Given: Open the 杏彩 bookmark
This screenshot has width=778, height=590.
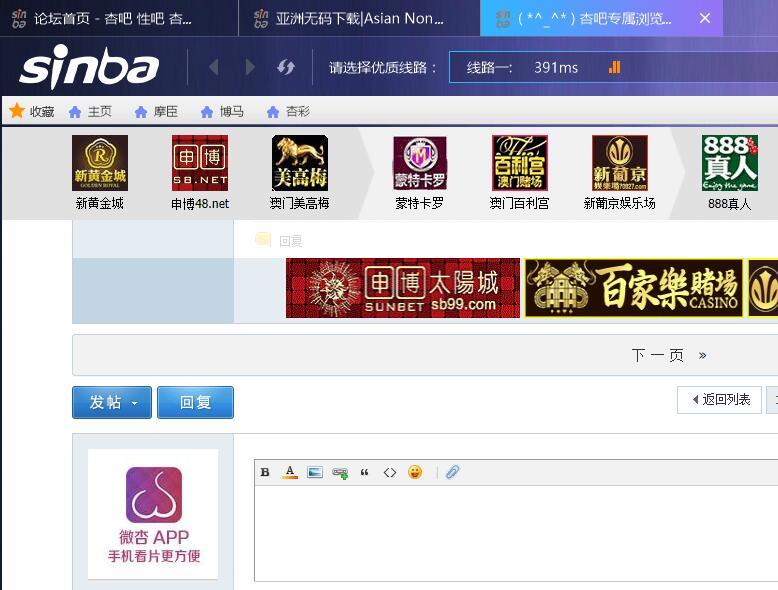Looking at the screenshot, I should coord(288,112).
